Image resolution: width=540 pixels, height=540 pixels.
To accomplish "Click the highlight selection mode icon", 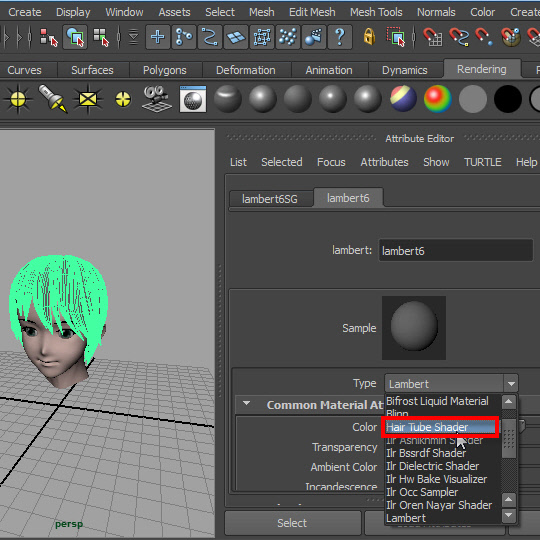I will pos(396,37).
